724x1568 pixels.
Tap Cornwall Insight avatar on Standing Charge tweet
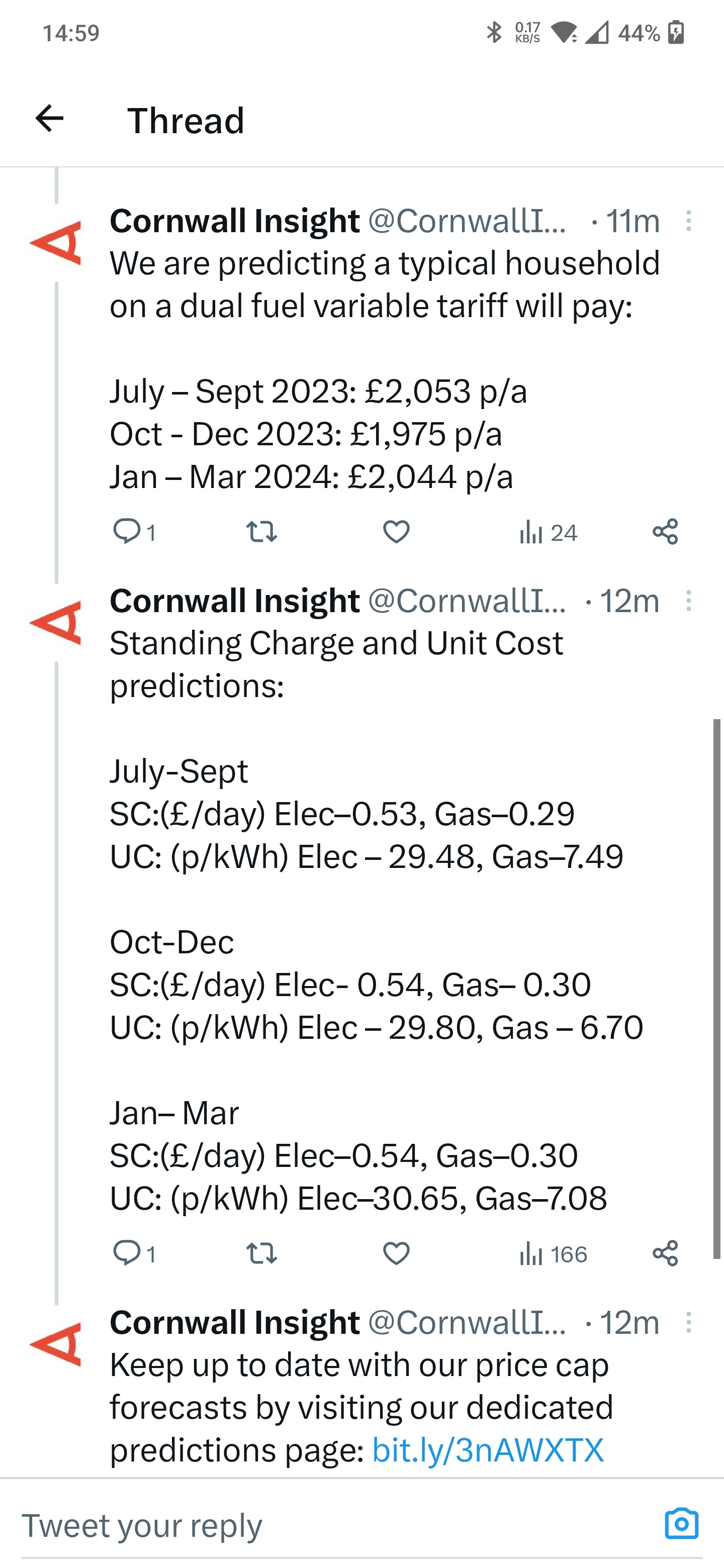55,622
